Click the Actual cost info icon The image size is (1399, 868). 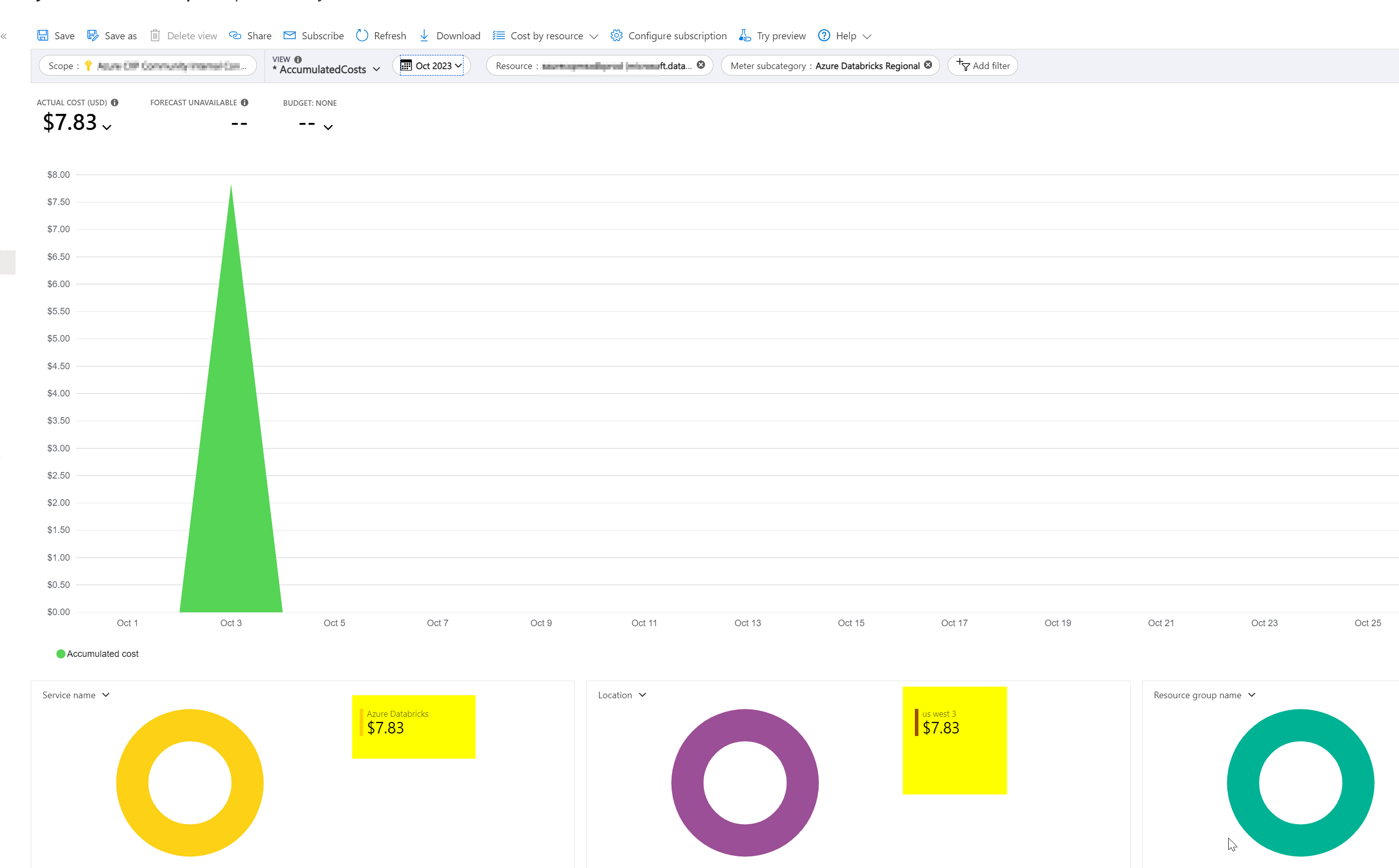click(x=115, y=103)
